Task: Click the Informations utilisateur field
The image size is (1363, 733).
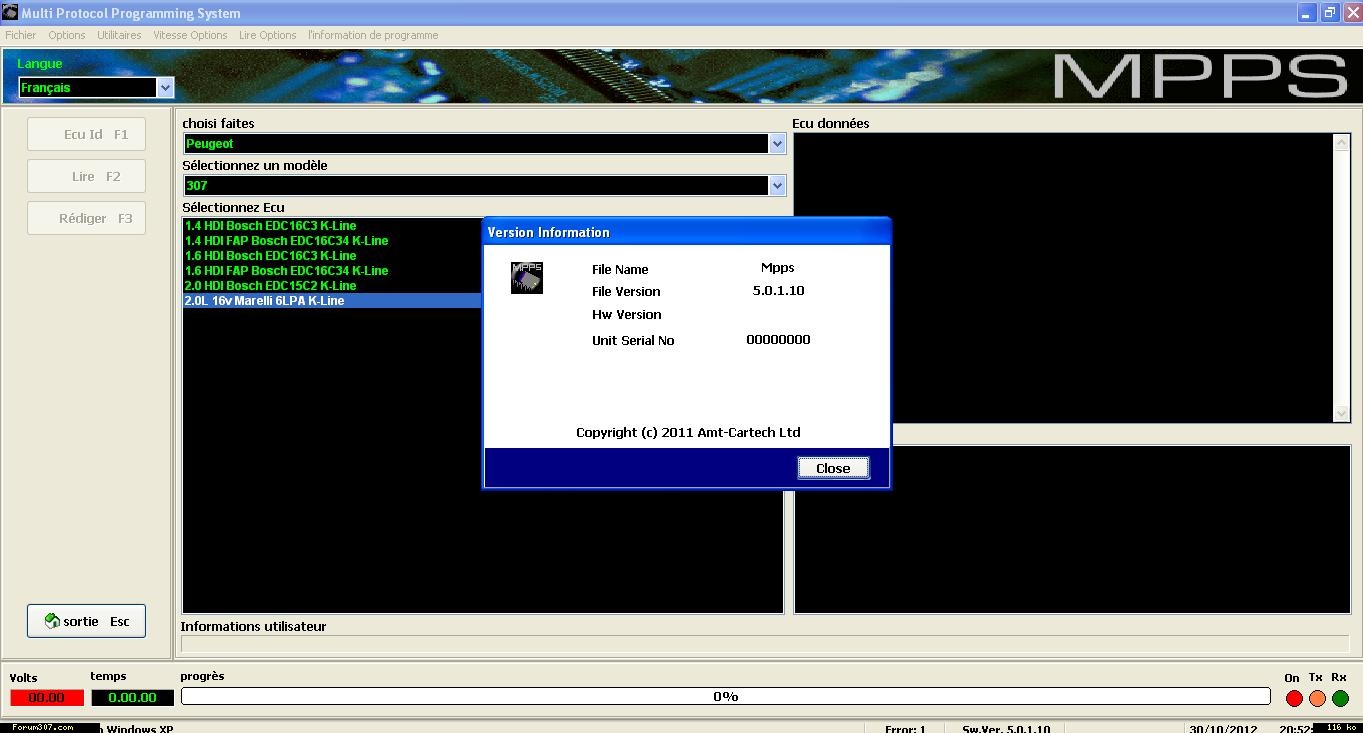Action: (765, 645)
